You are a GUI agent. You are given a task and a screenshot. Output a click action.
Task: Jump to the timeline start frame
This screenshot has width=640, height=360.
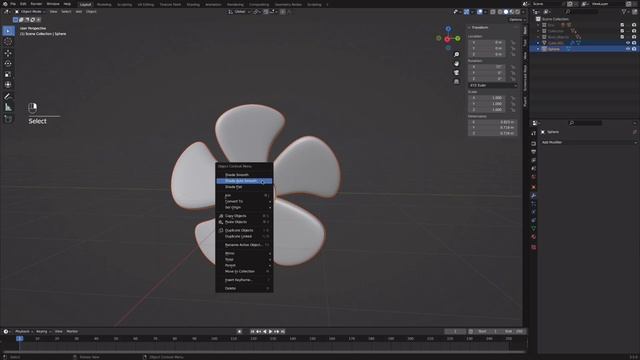coord(253,332)
